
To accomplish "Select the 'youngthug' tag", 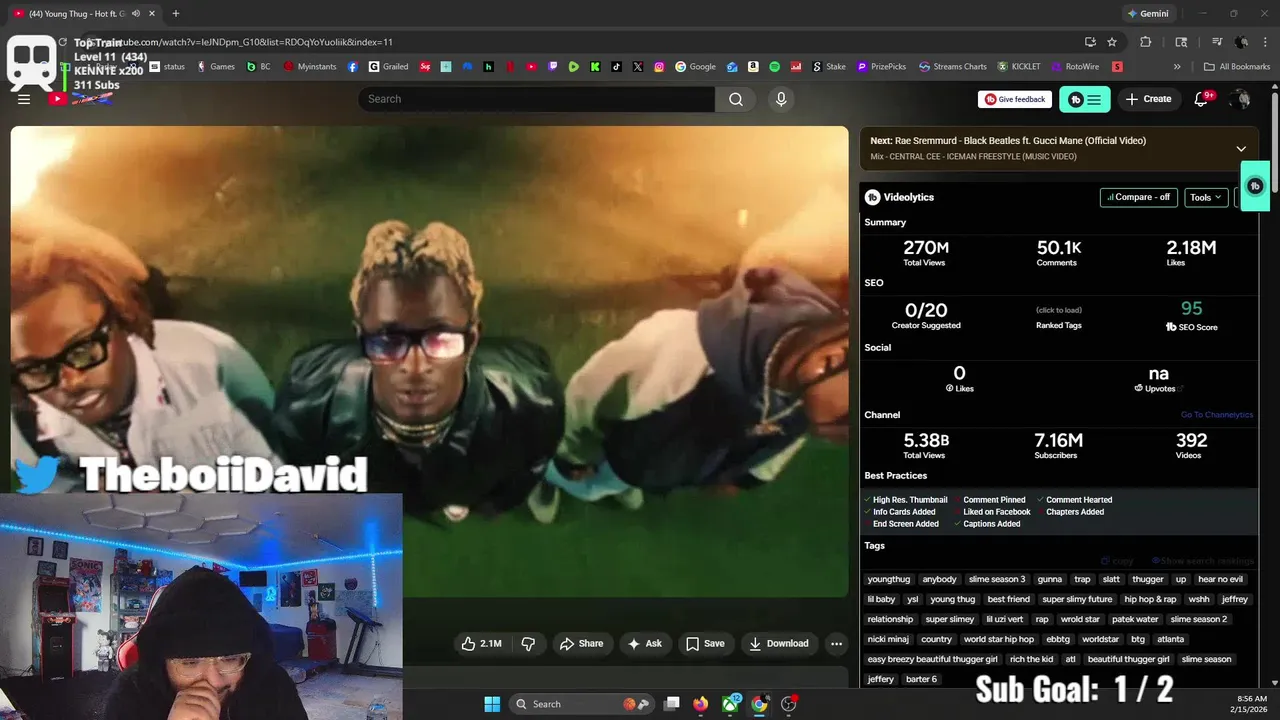I will 889,579.
